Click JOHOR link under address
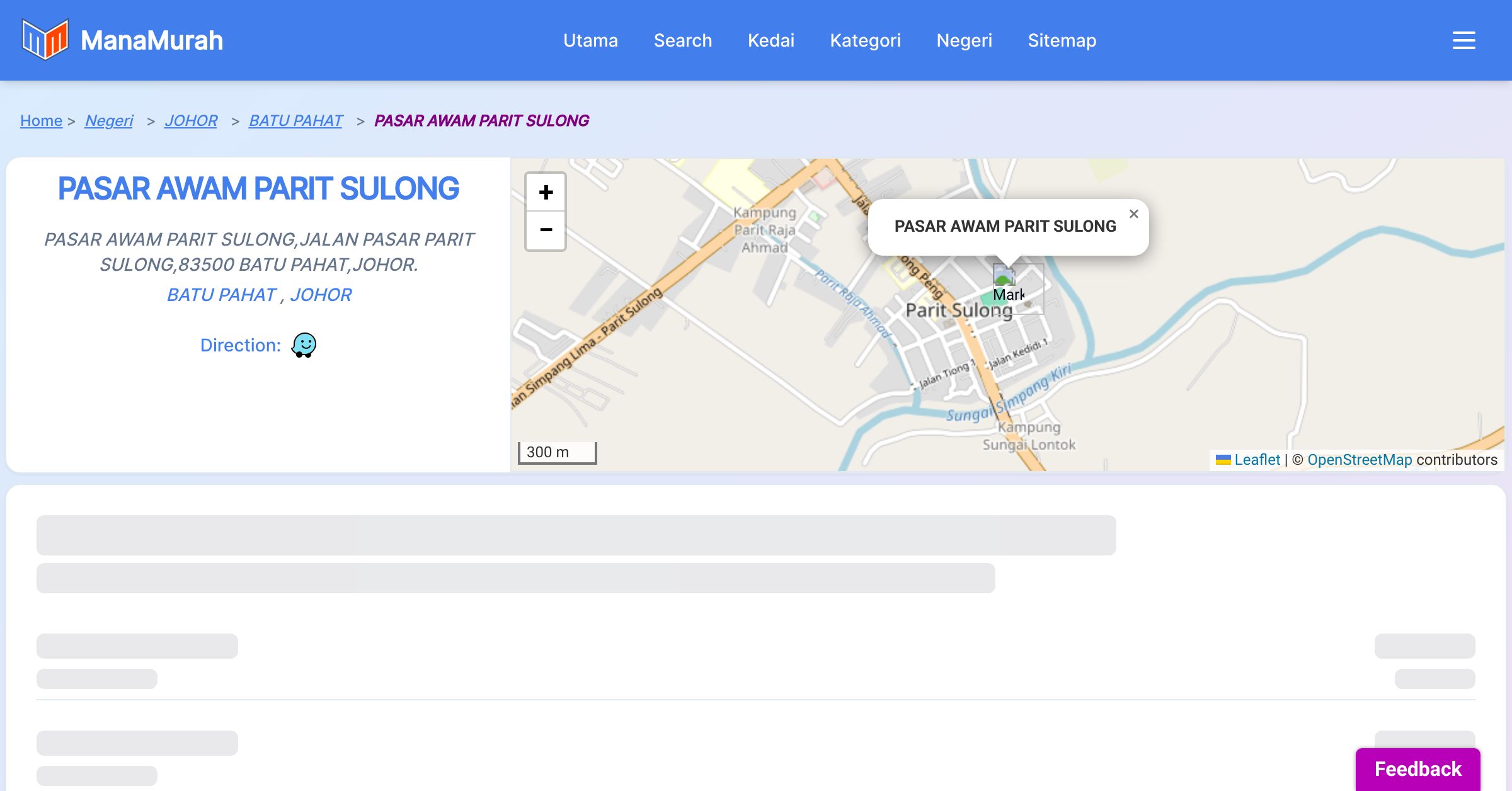 pos(321,295)
